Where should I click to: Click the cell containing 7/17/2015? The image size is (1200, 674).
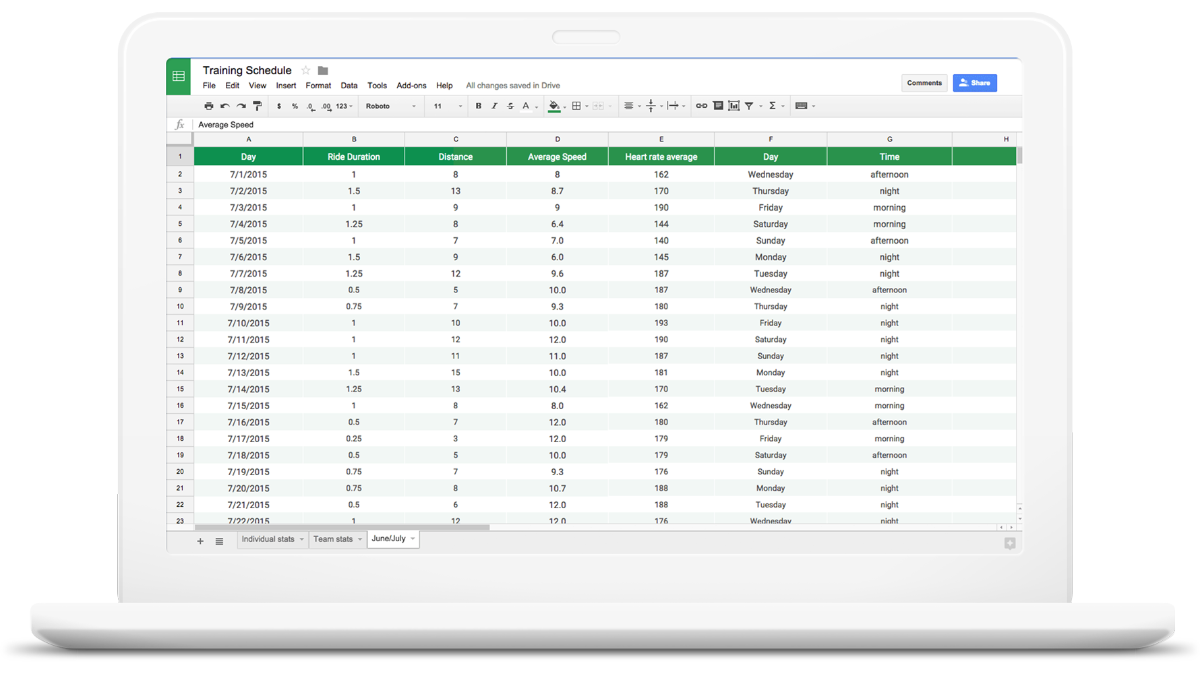point(248,438)
